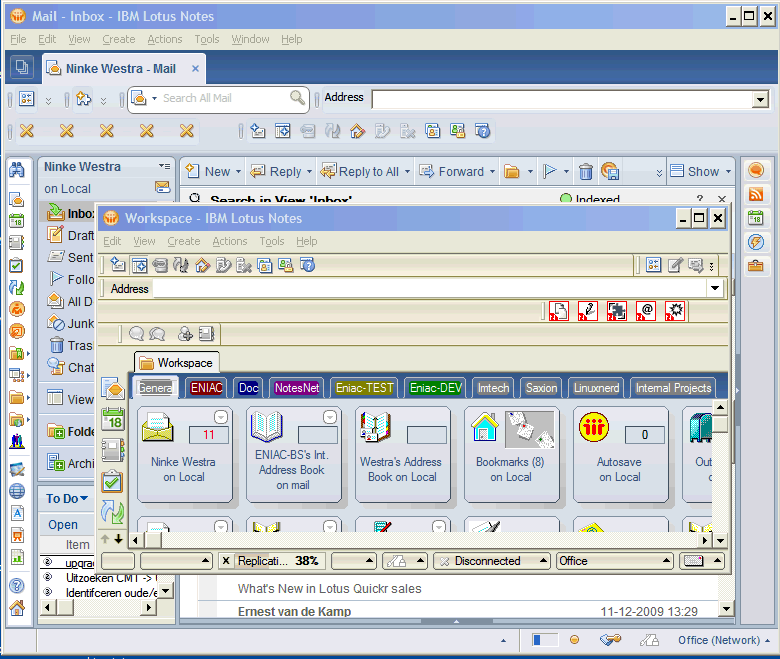
Task: Expand the Show dropdown in the mail toolbar
Action: [x=728, y=172]
